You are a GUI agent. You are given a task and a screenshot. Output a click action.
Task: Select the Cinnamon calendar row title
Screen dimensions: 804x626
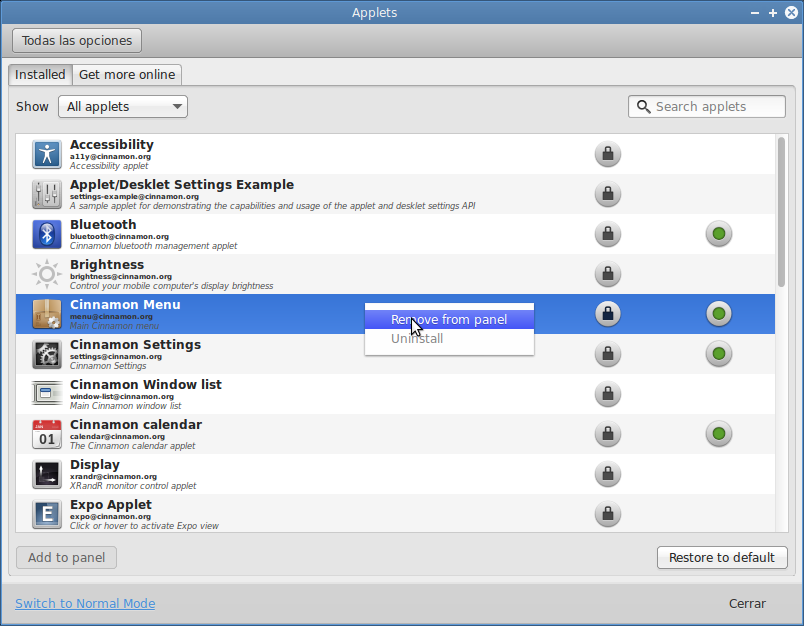[136, 425]
